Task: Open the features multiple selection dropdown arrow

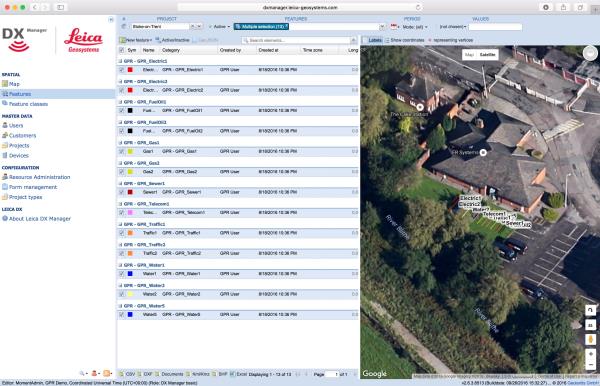Action: [382, 26]
